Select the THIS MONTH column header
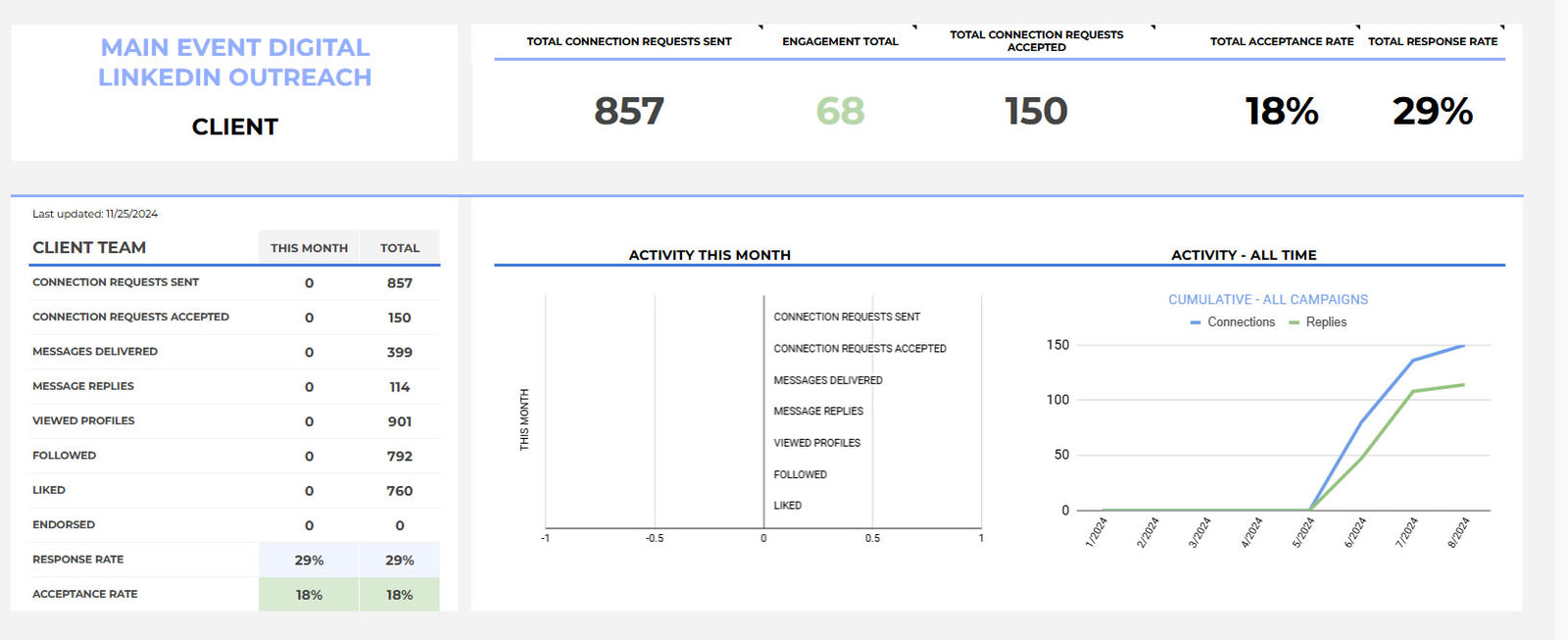The image size is (1568, 640). [309, 248]
